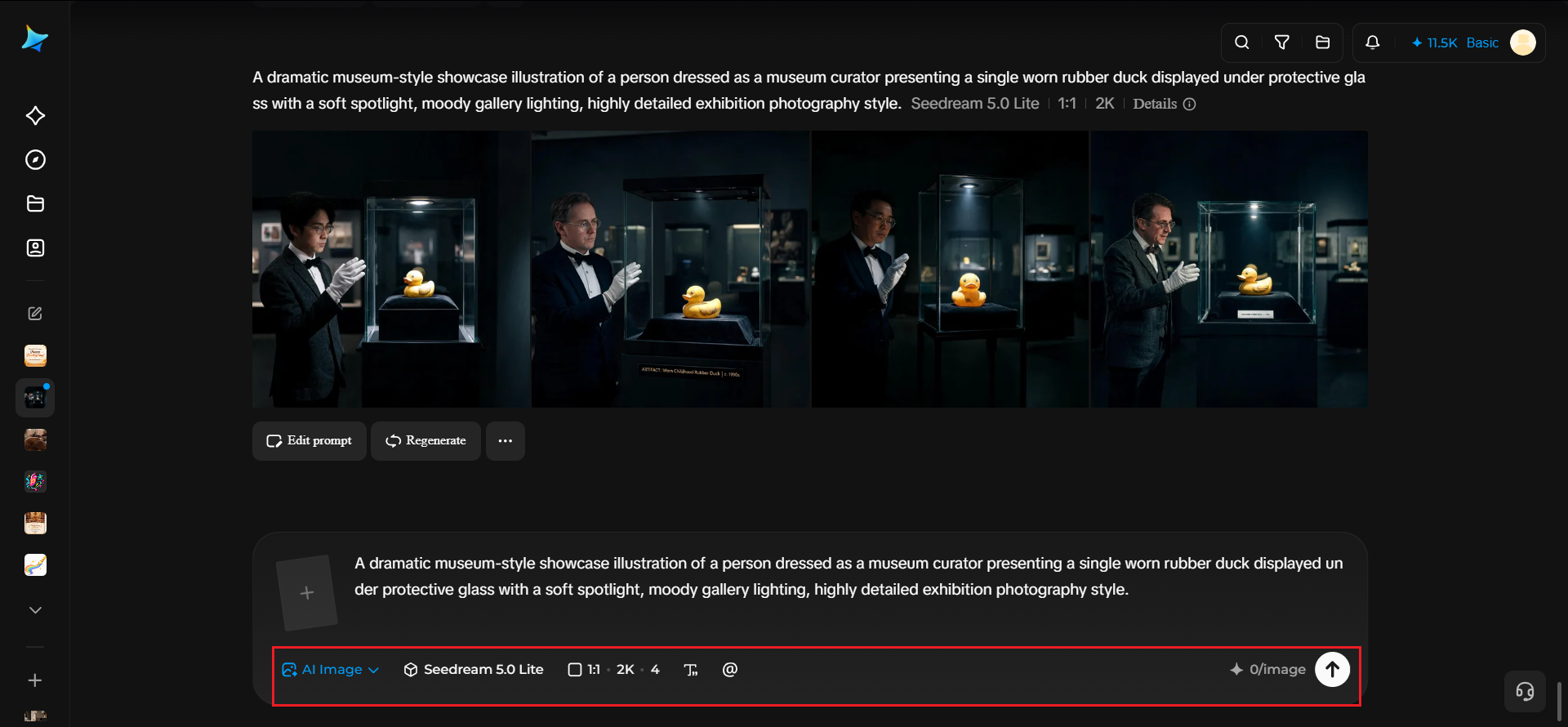Open the filter funnel icon

[1282, 42]
